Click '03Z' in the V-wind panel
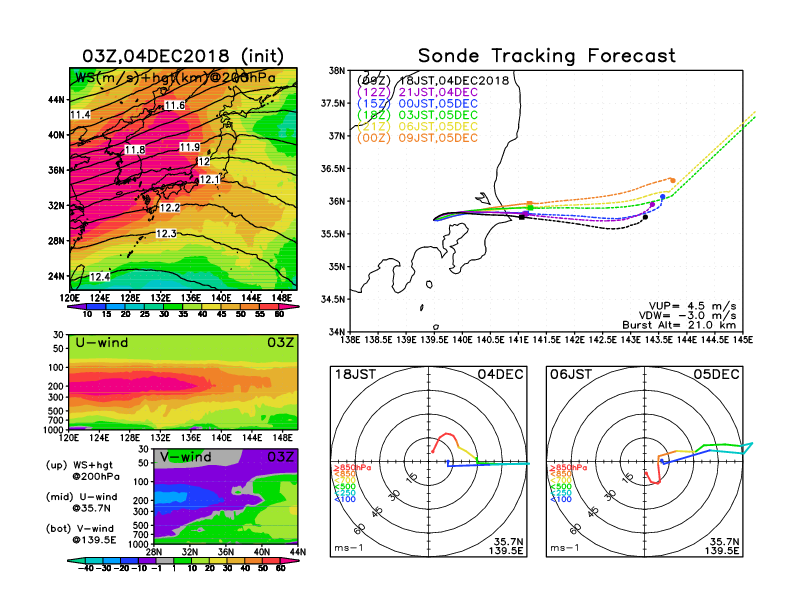 click(x=280, y=457)
